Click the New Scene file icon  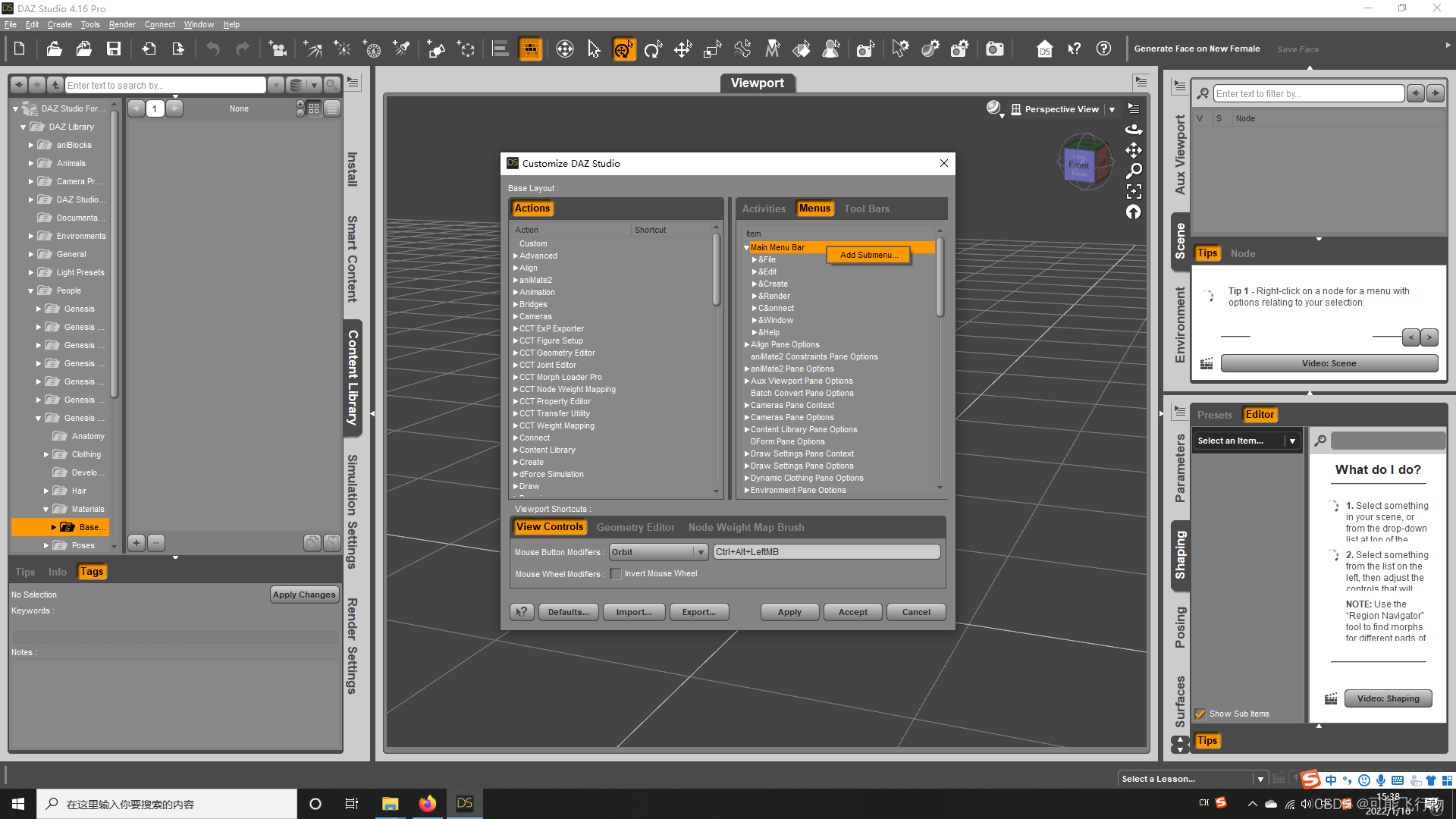click(x=20, y=49)
